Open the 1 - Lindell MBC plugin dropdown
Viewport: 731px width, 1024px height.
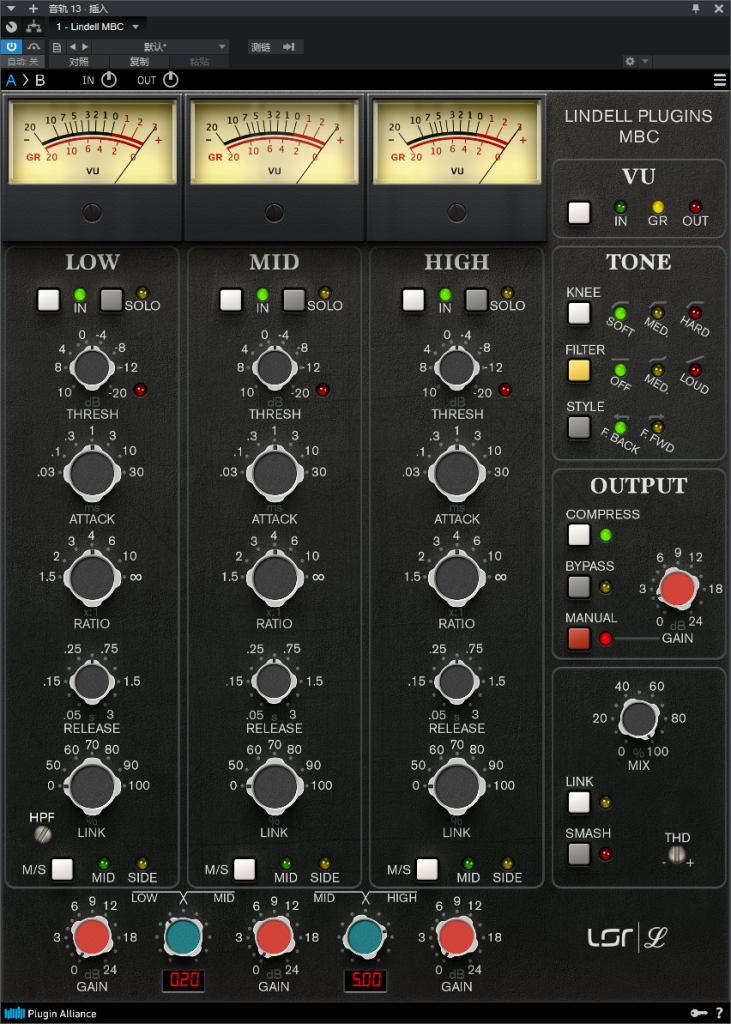[x=97, y=27]
